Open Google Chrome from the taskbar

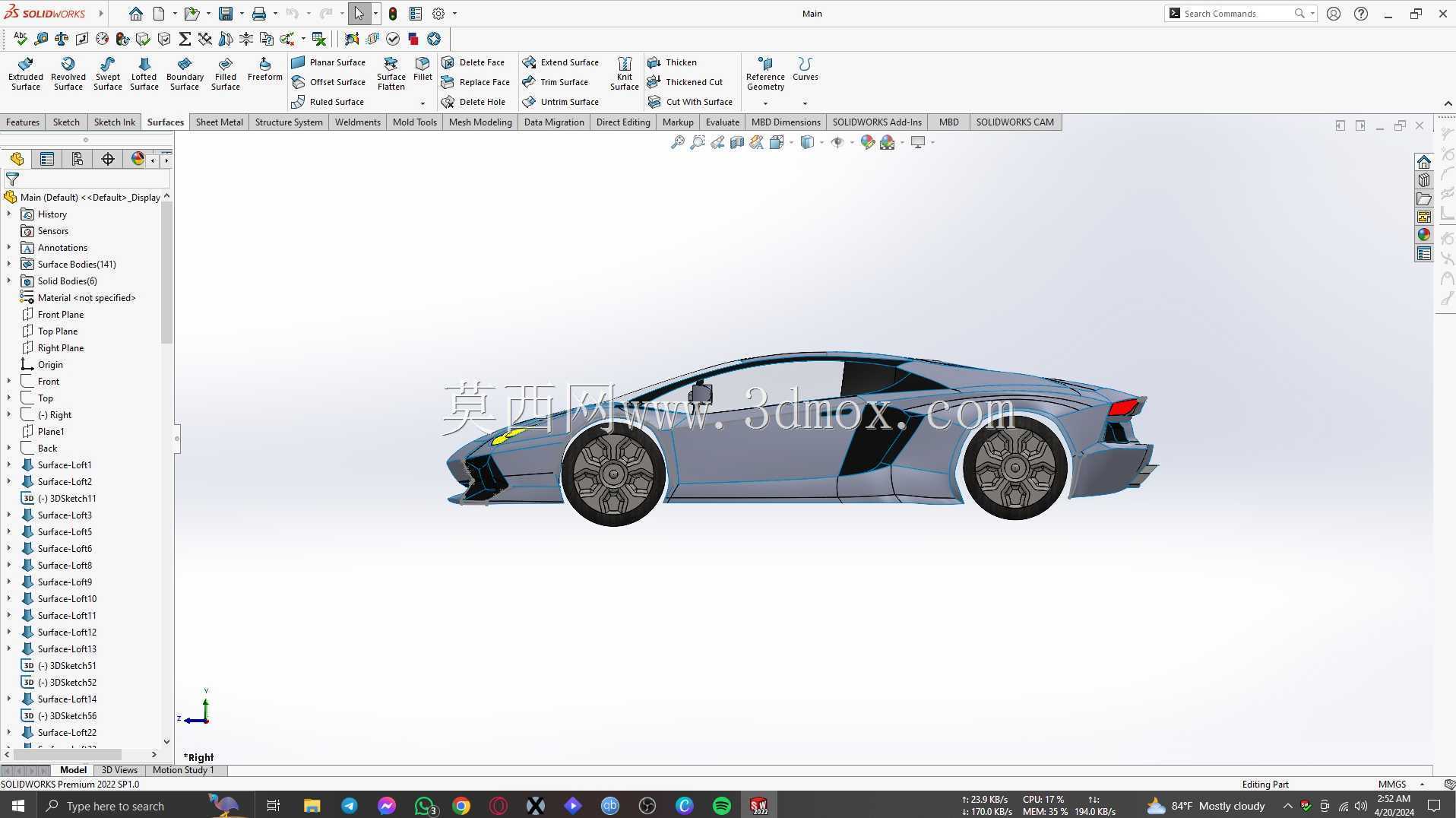[x=461, y=806]
